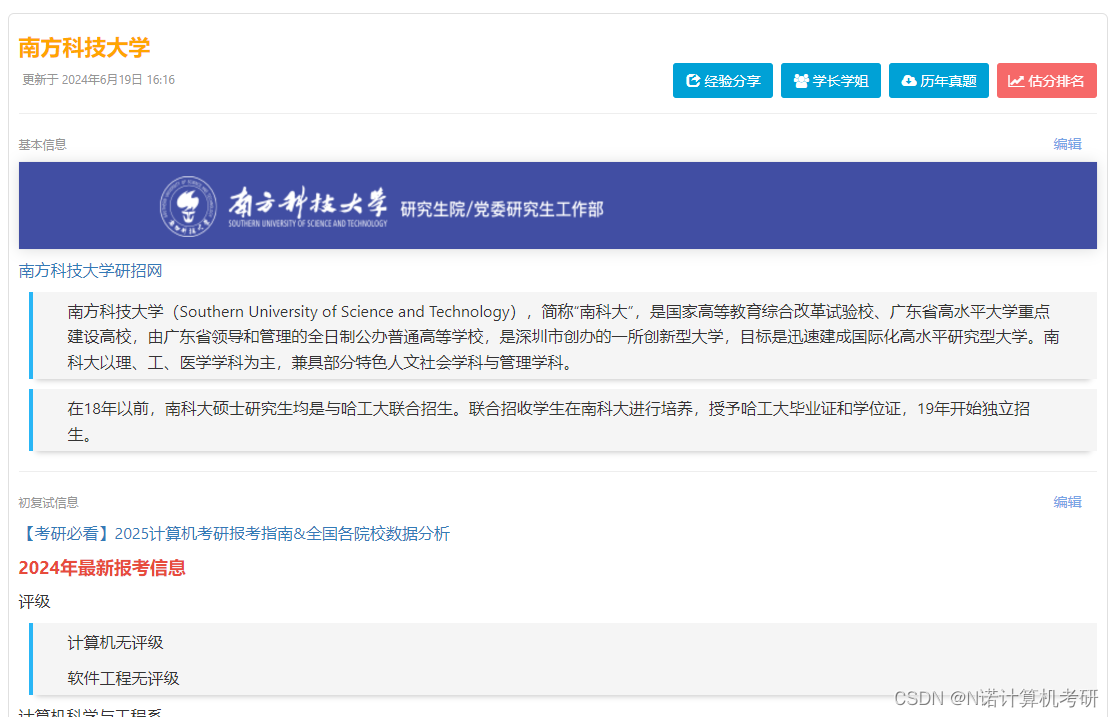Click the share icon in 经验分享
This screenshot has width=1114, height=717.
coord(693,81)
